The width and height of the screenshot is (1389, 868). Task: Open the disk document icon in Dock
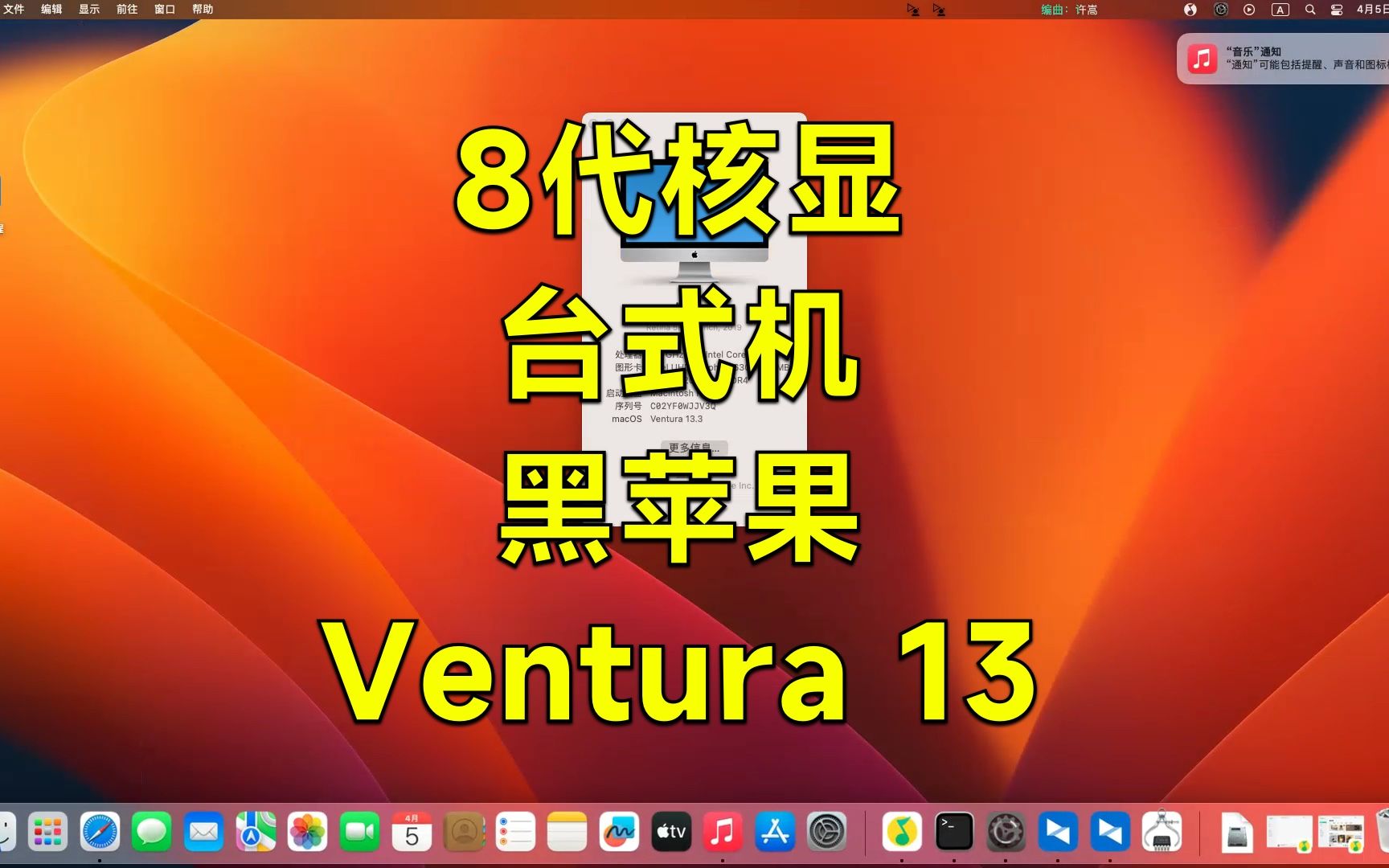pos(1236,832)
